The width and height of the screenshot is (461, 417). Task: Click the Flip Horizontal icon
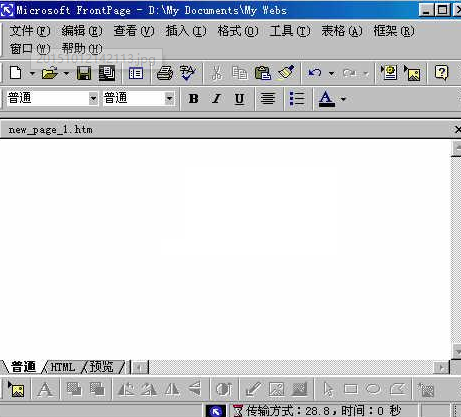[x=172, y=389]
